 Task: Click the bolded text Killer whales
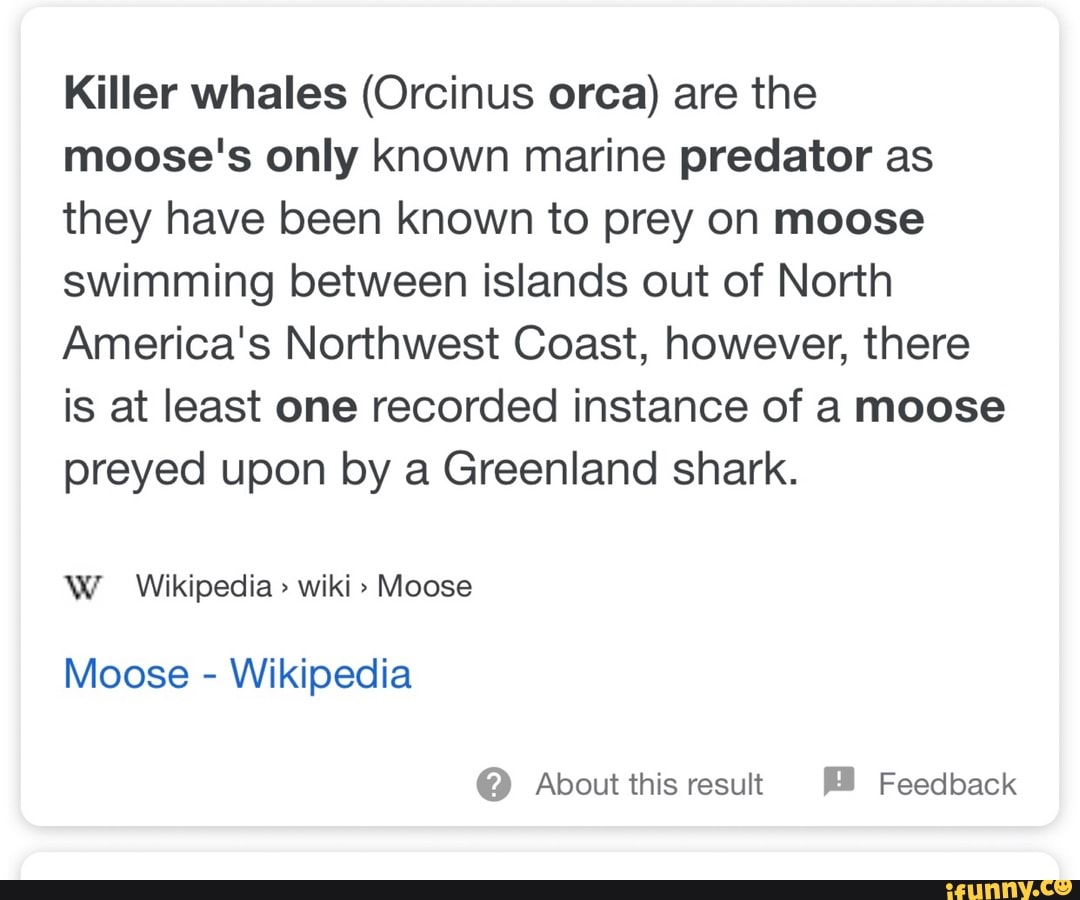coord(201,92)
